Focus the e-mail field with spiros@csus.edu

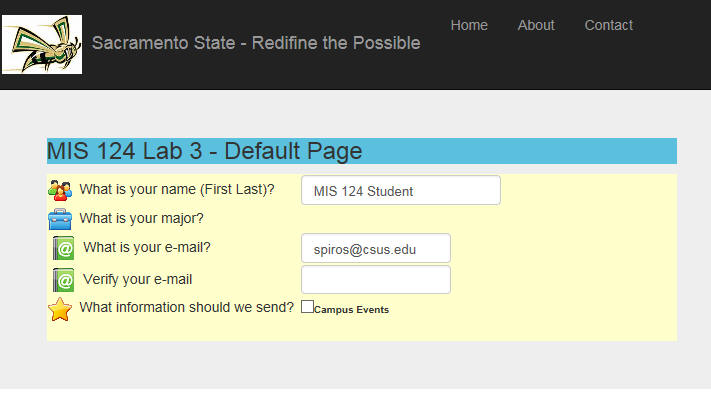tap(376, 248)
